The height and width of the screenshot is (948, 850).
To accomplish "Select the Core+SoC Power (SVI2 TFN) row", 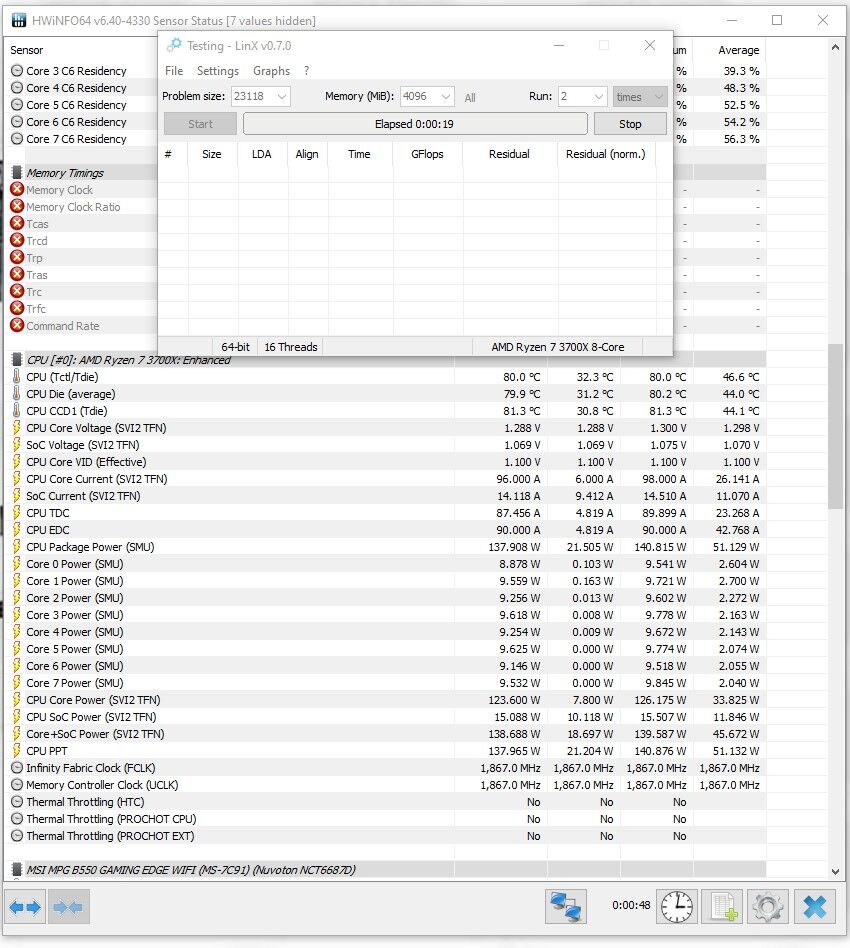I will (385, 733).
